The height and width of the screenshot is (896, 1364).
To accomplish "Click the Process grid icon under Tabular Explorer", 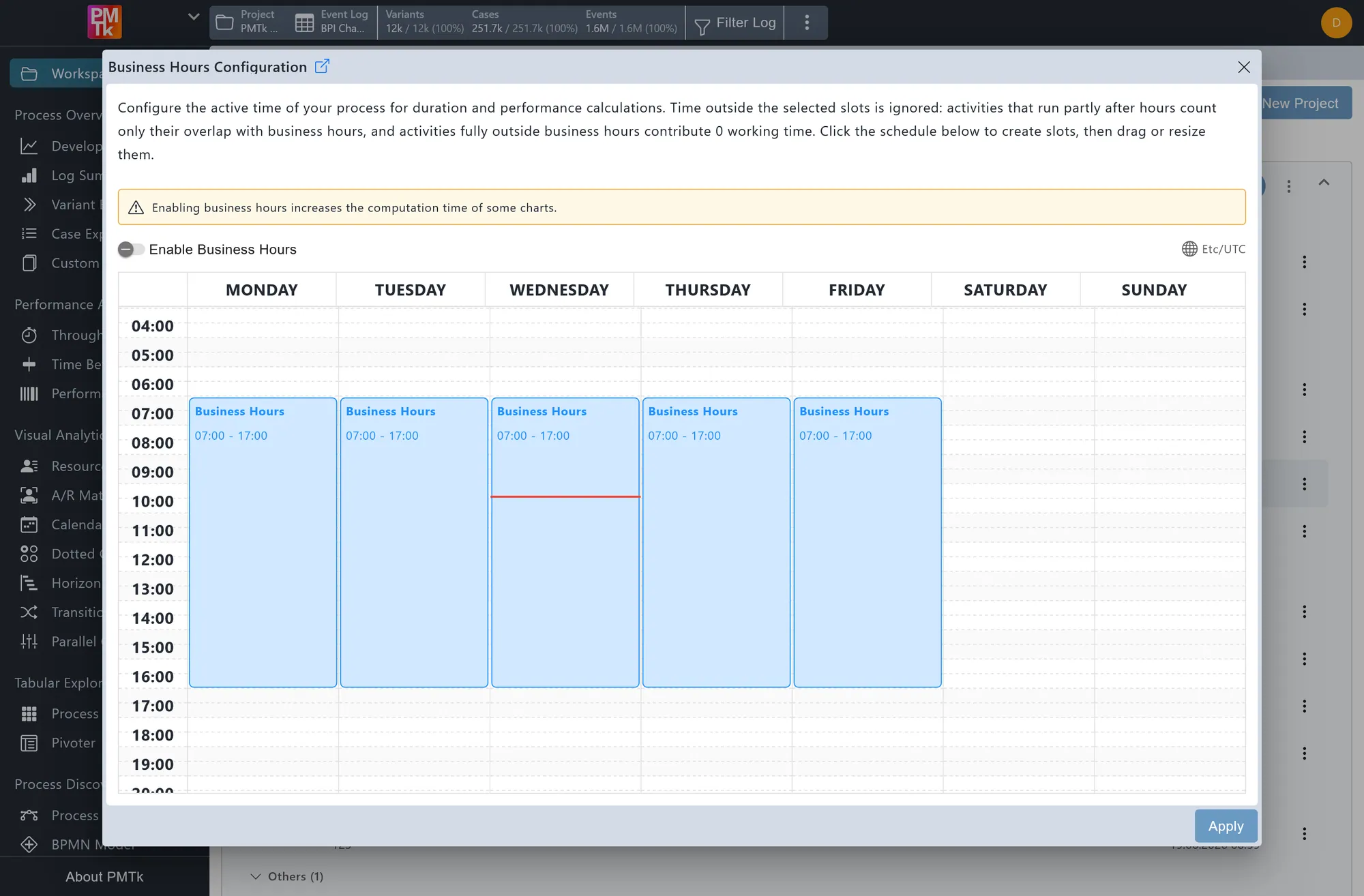I will click(x=29, y=714).
